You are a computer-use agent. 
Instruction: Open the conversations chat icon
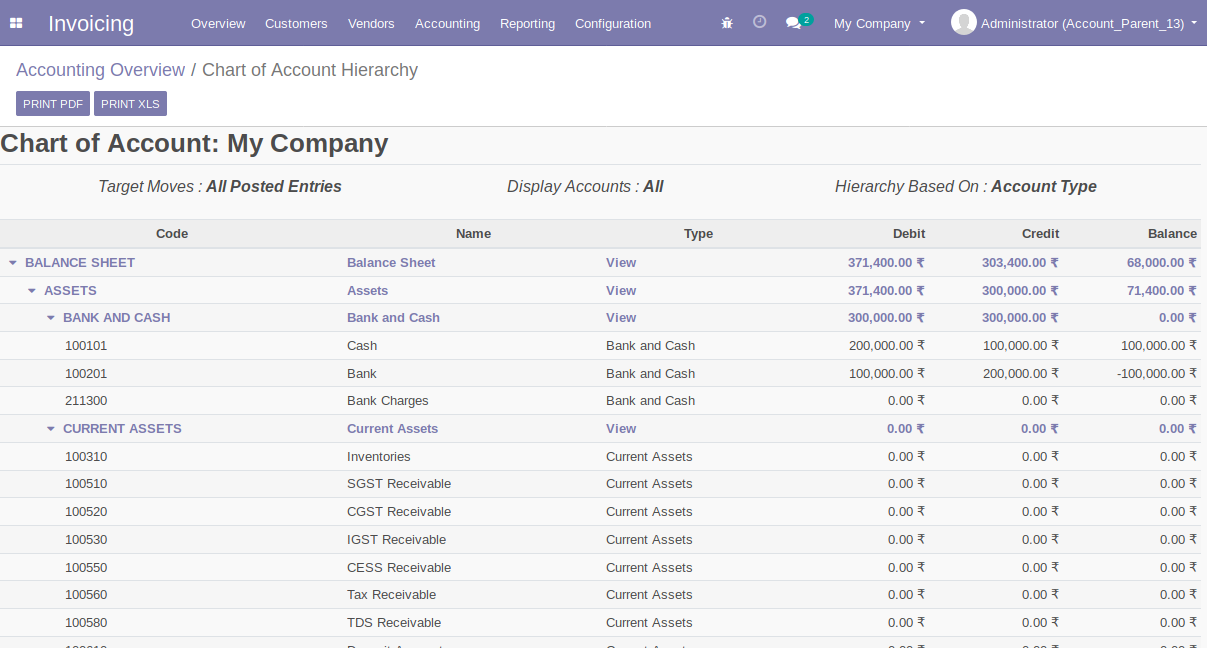[793, 23]
